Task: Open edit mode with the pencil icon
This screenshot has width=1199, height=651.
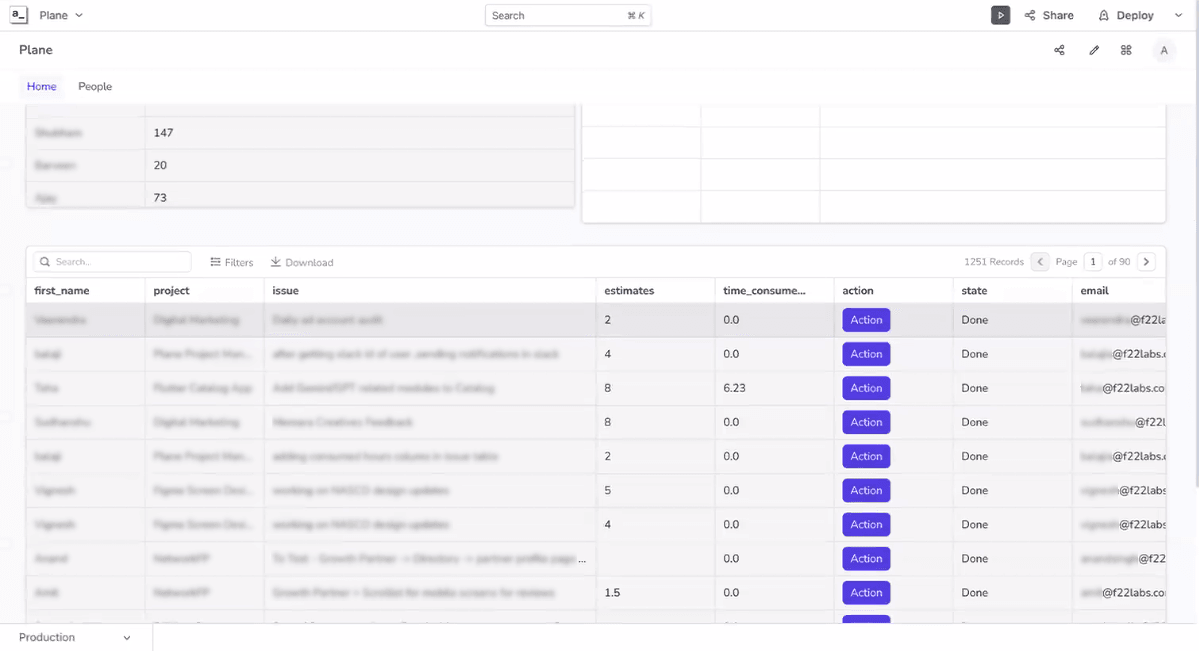Action: click(x=1094, y=50)
